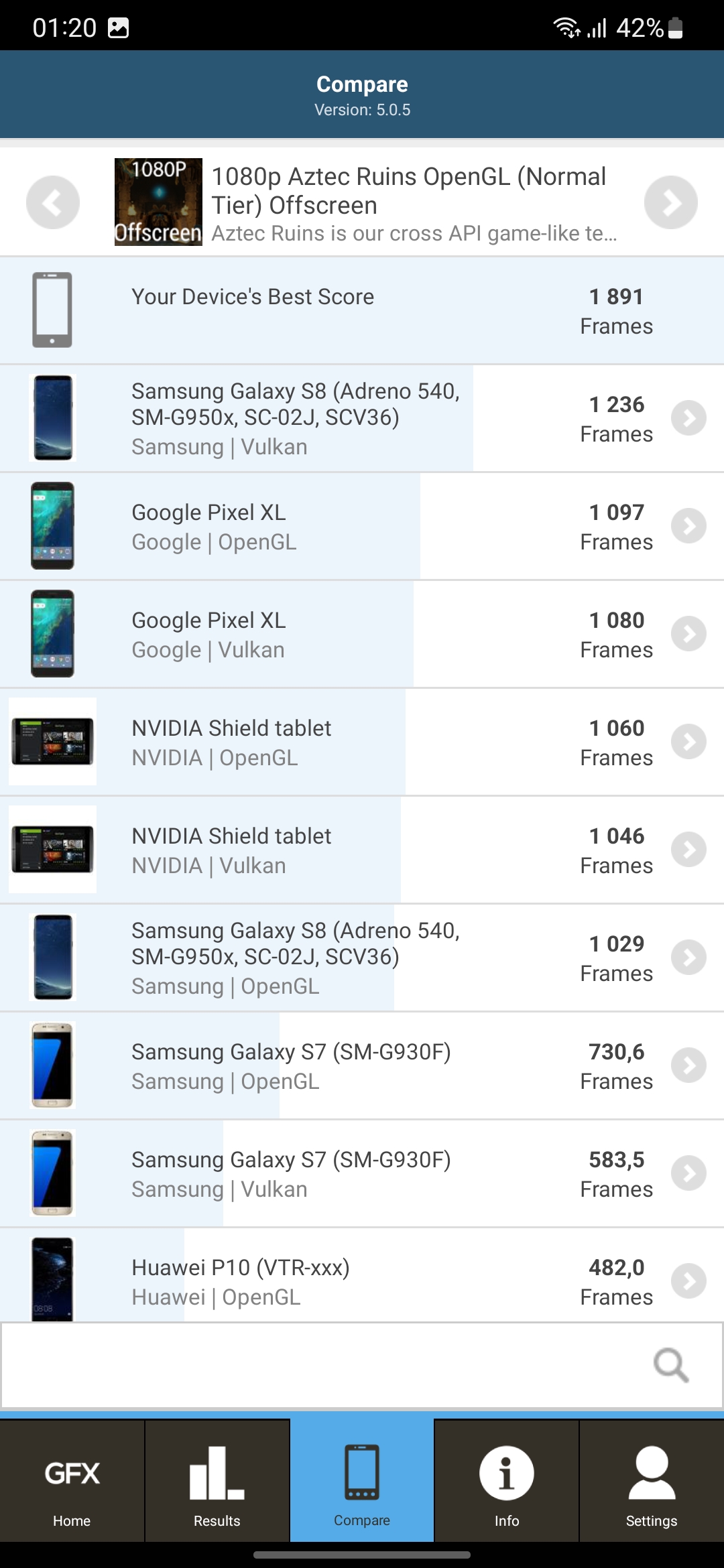Tap Samsung Galaxy S8 OpenGL phone image
This screenshot has height=1568, width=724.
click(53, 958)
